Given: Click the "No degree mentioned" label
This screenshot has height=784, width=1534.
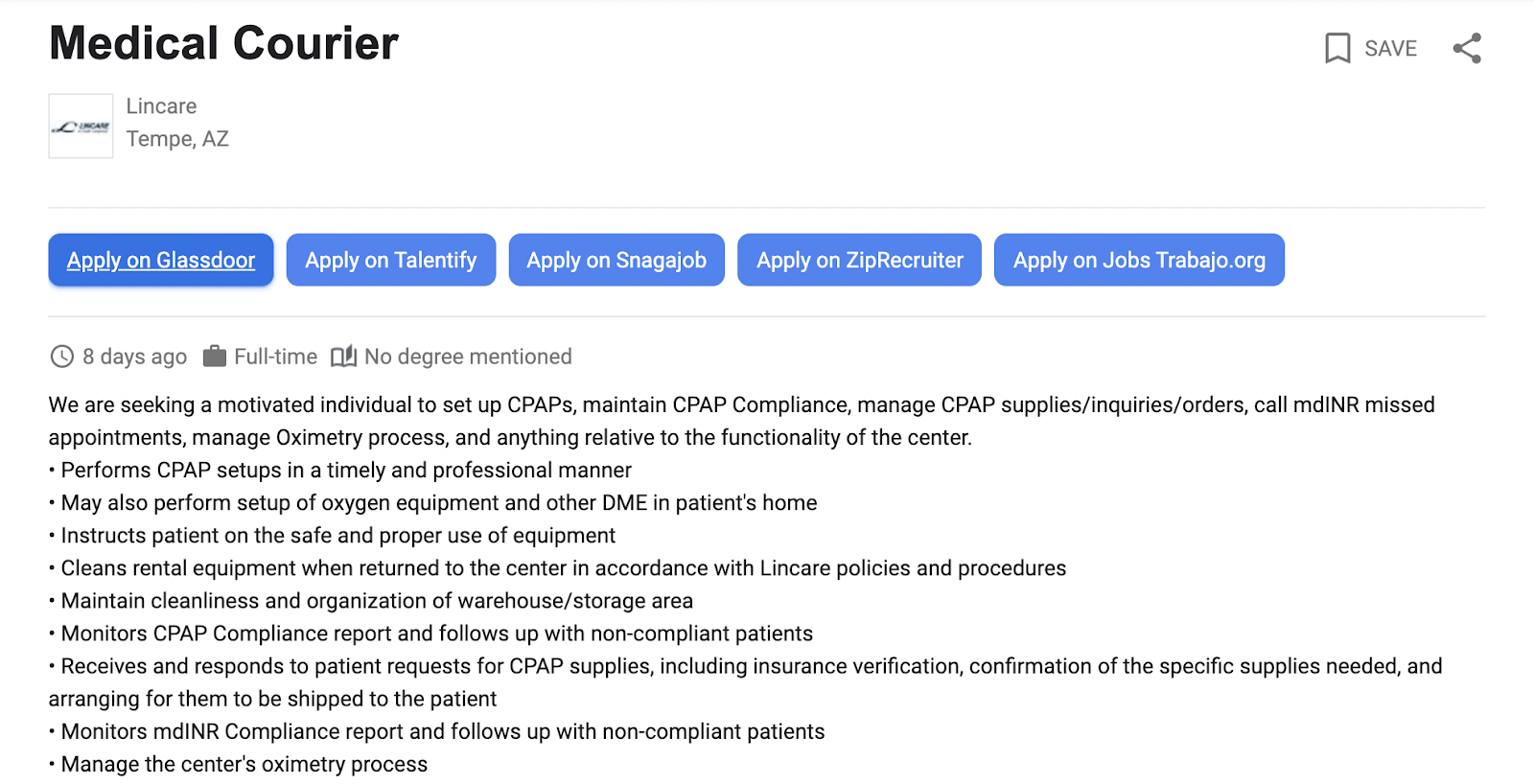Looking at the screenshot, I should [468, 357].
